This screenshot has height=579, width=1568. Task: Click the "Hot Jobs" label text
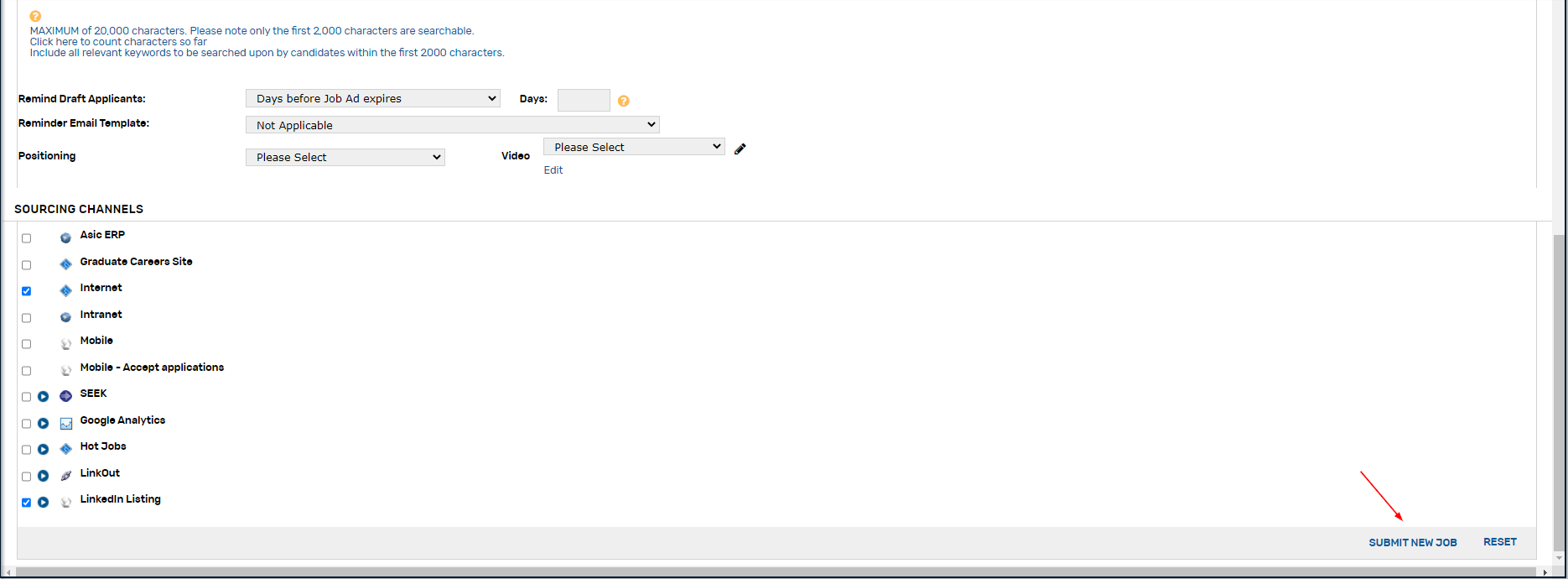pos(103,446)
